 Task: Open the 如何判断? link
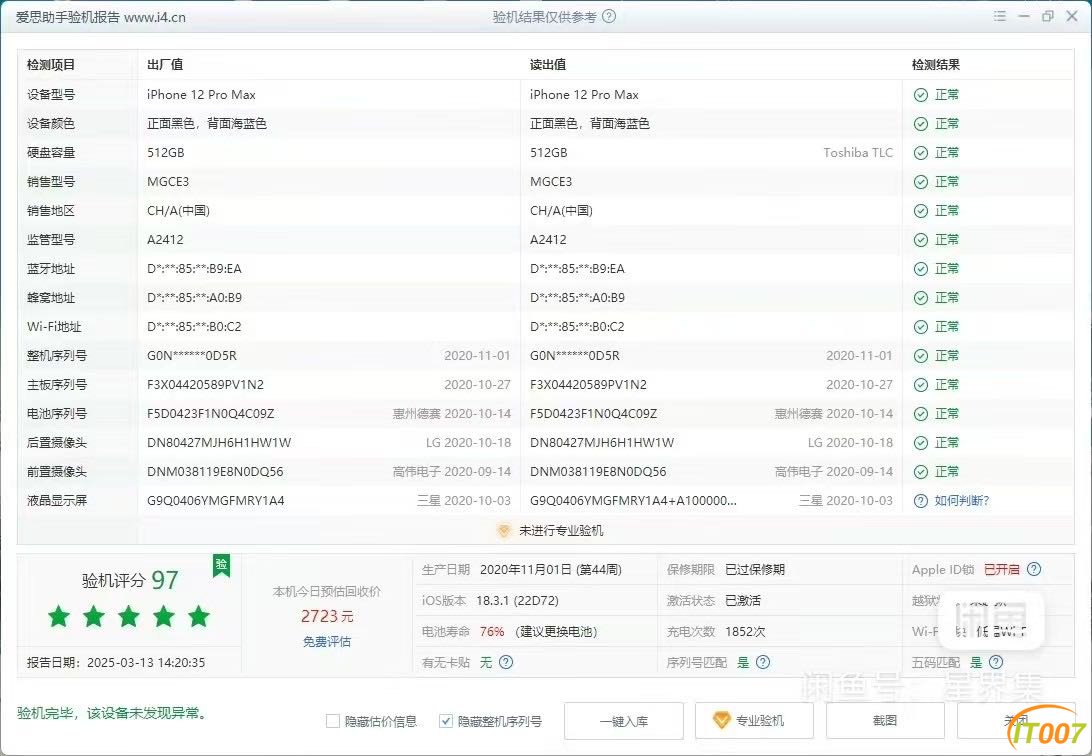[x=962, y=501]
